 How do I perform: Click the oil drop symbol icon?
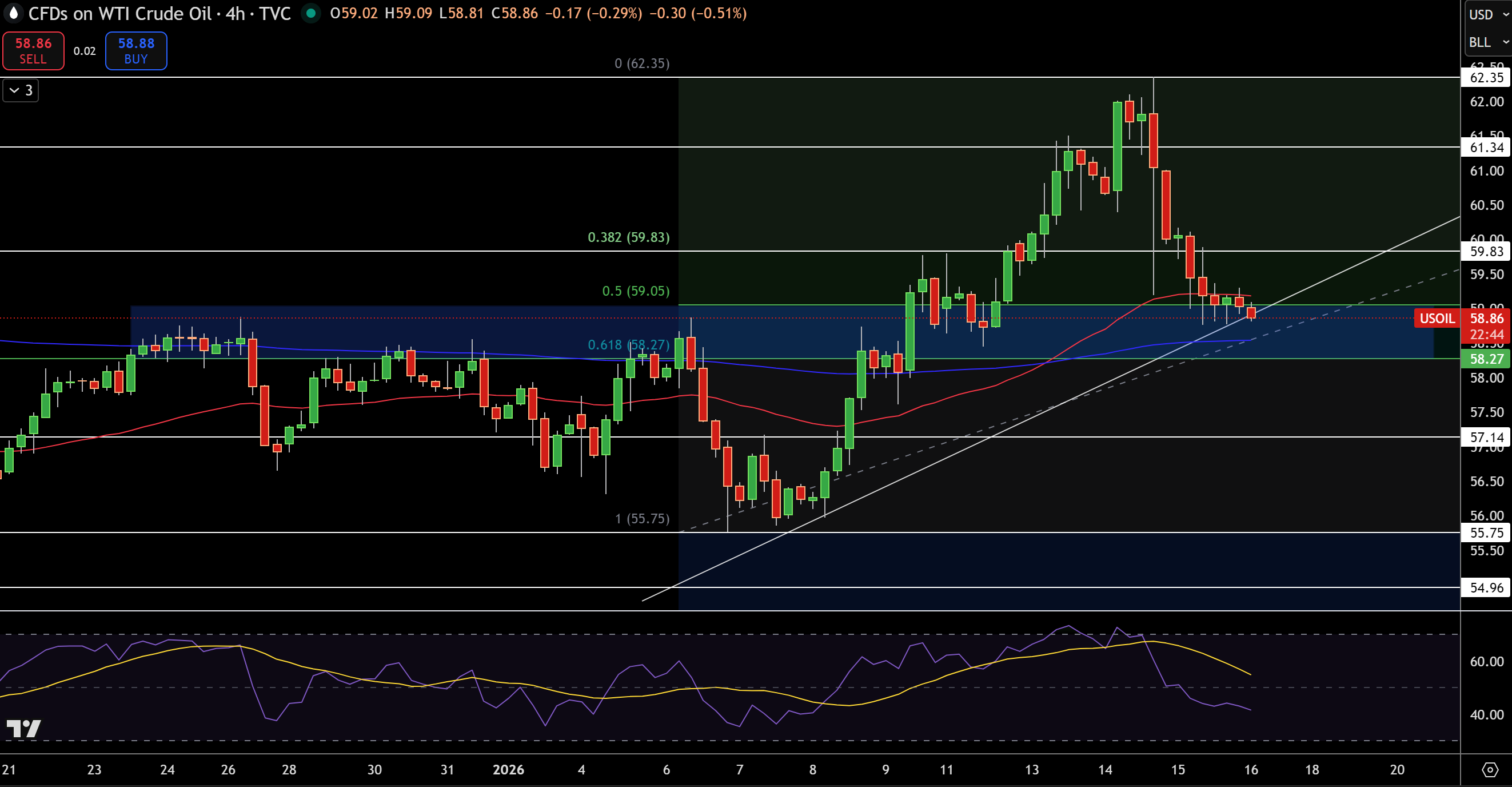click(x=13, y=13)
